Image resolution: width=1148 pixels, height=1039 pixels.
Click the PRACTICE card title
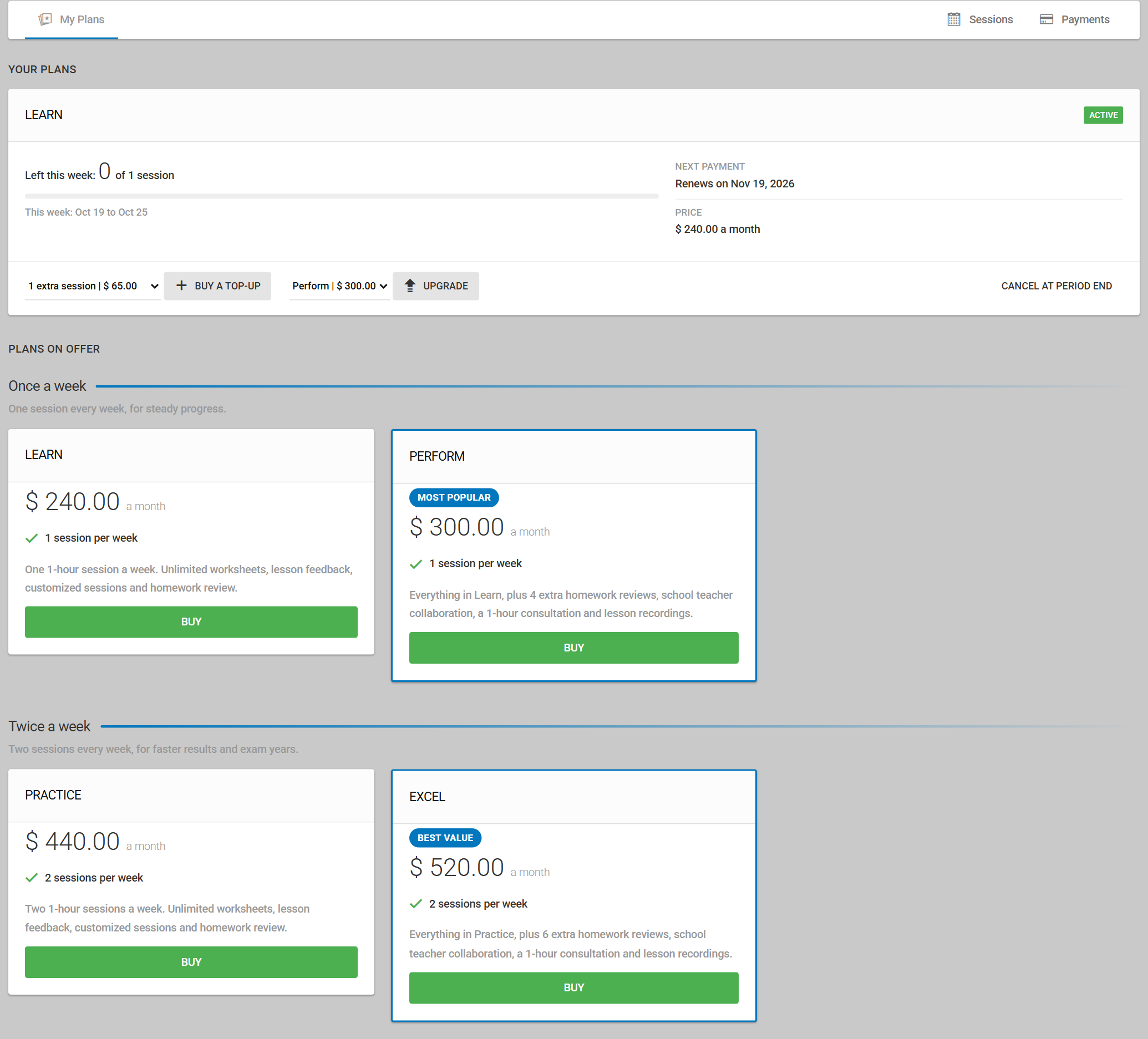53,794
